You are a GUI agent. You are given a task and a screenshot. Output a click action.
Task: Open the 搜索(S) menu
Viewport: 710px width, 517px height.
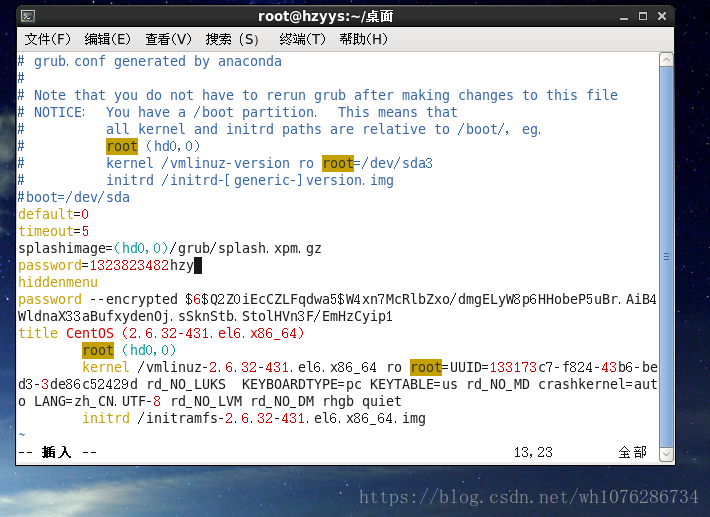tap(232, 39)
